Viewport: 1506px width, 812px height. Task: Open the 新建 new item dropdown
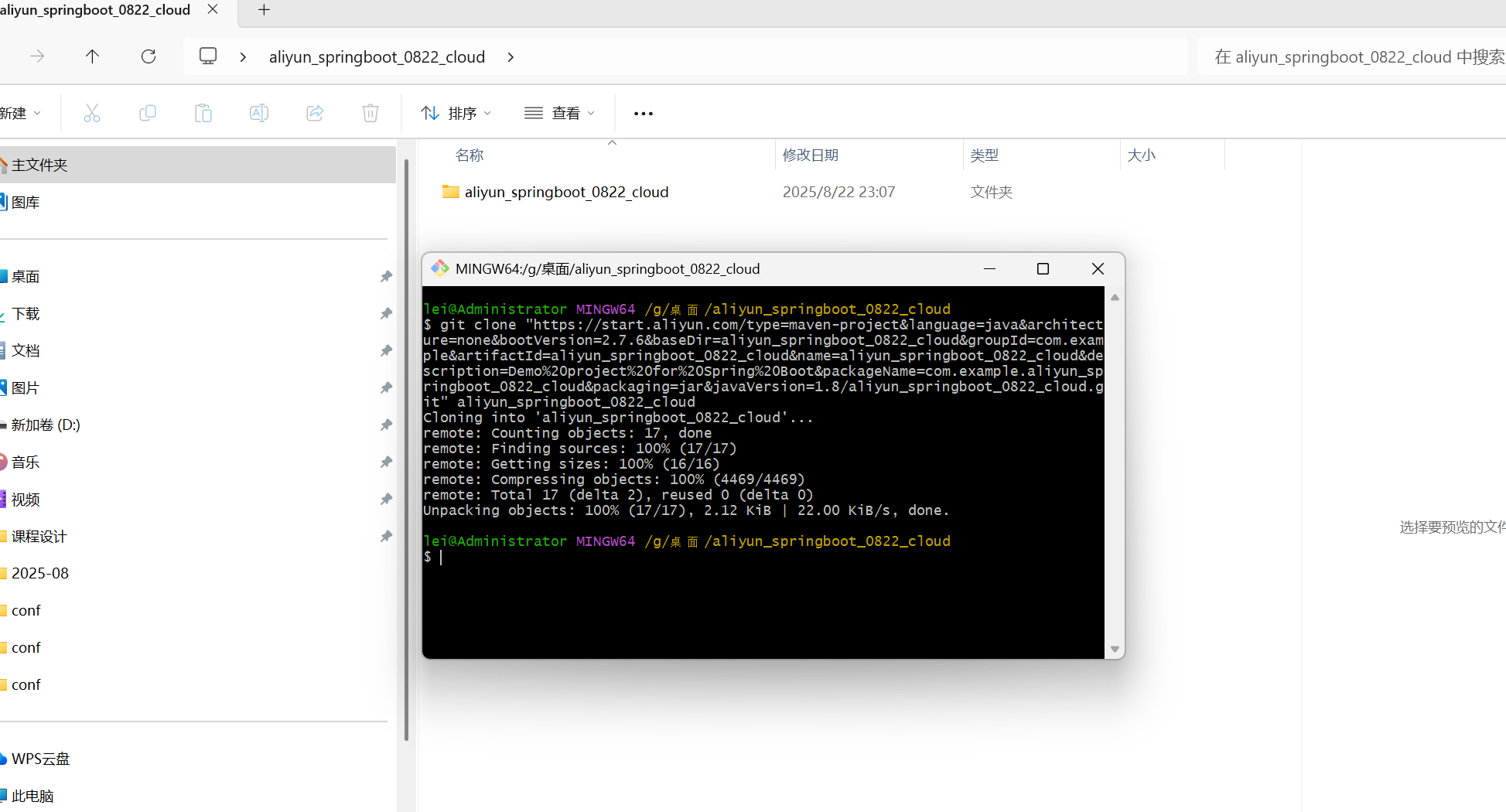[21, 114]
